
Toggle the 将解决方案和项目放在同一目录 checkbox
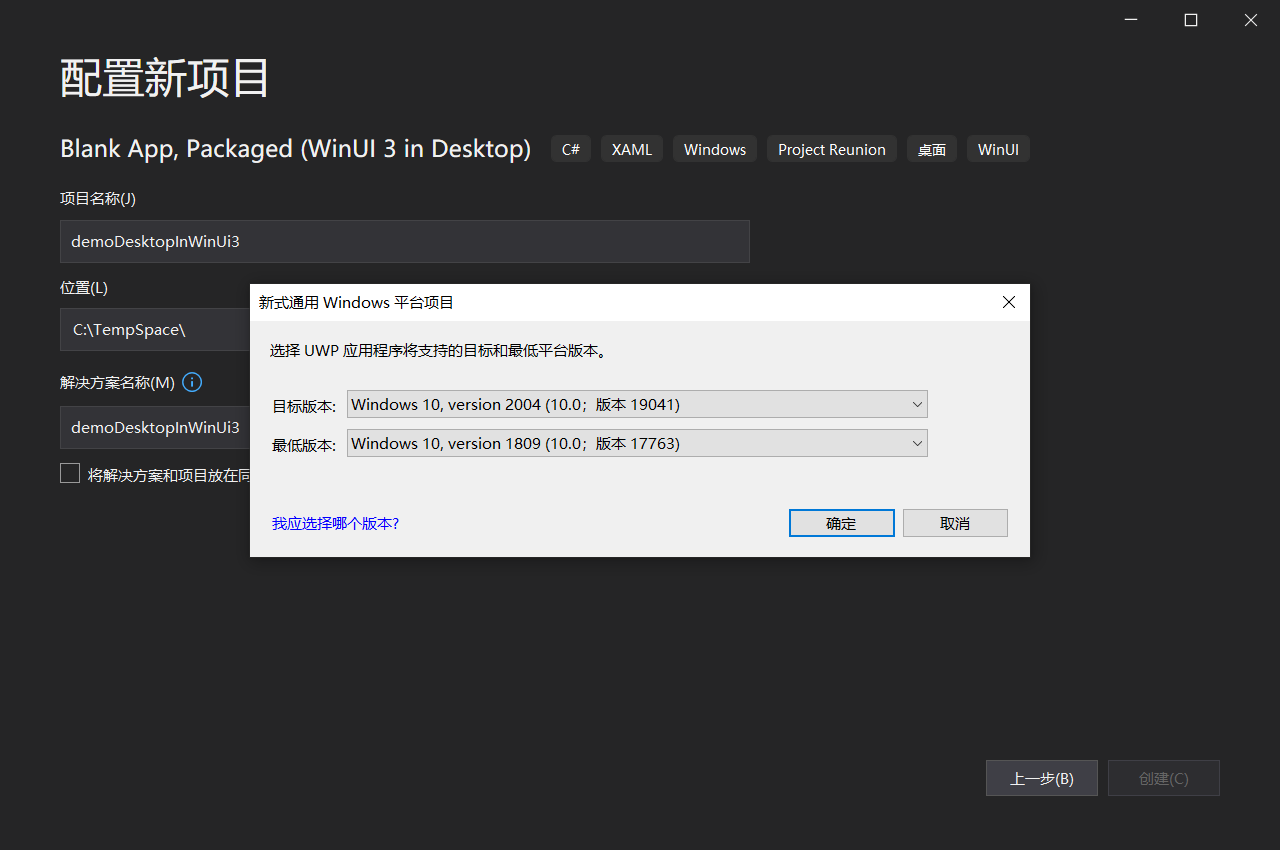click(70, 474)
